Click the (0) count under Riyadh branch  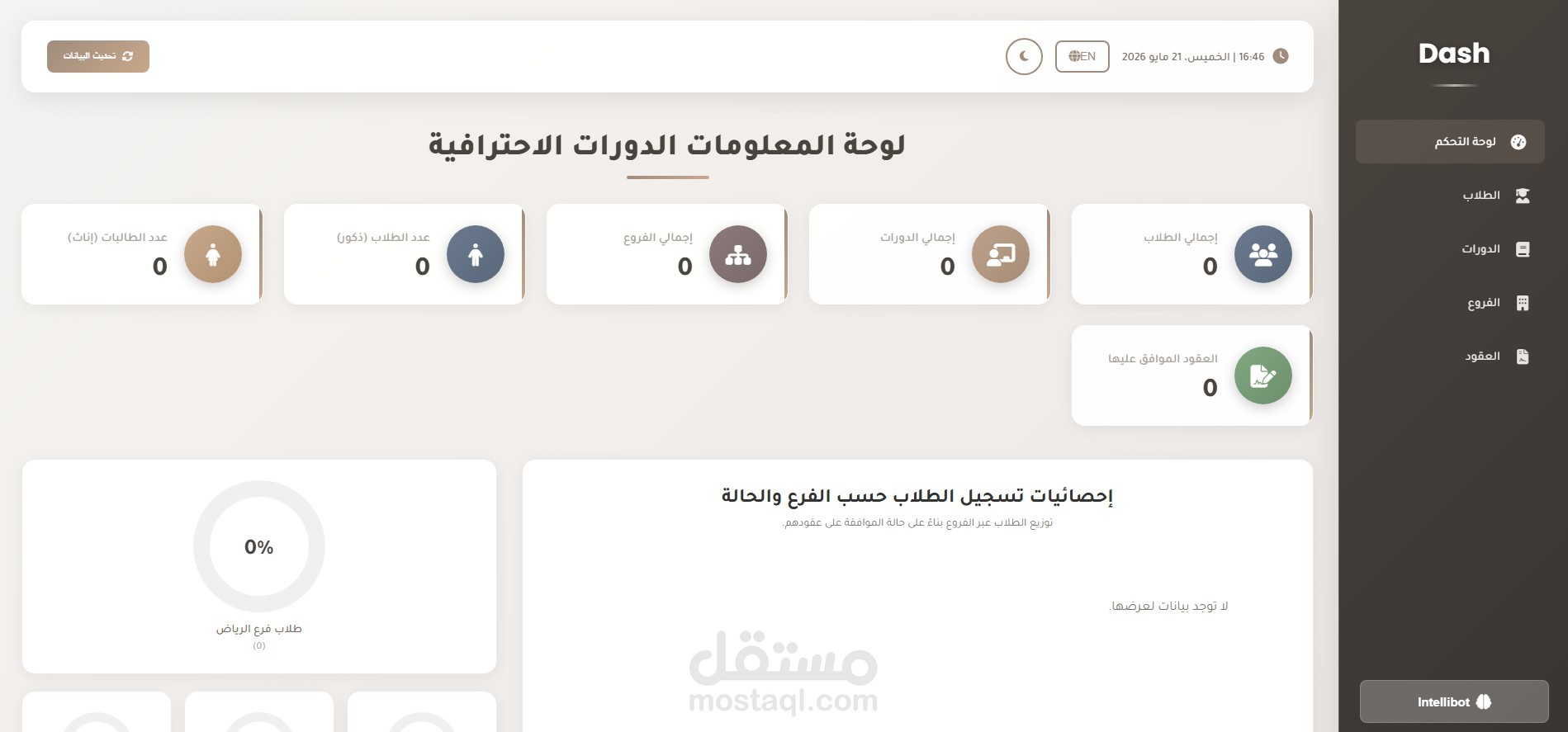click(259, 645)
